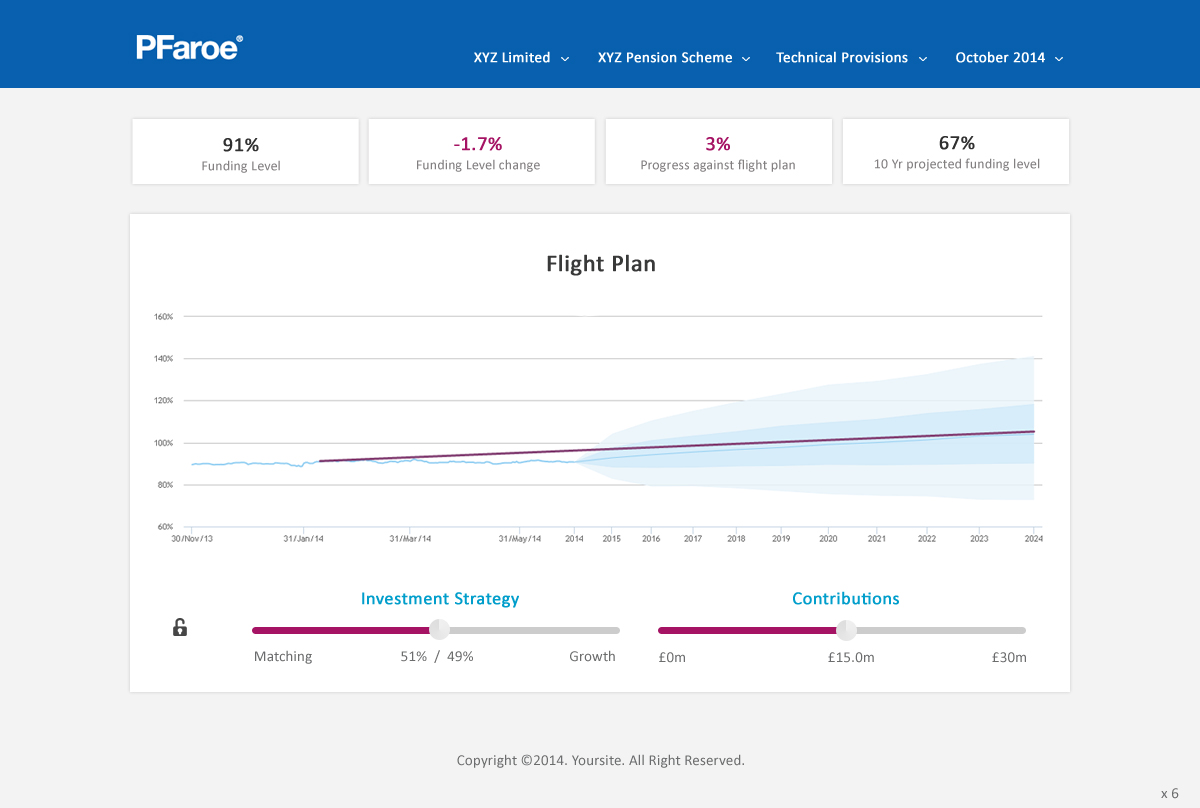Screen dimensions: 1200x808
Task: Open the Technical Provisions dropdown
Action: tap(851, 58)
